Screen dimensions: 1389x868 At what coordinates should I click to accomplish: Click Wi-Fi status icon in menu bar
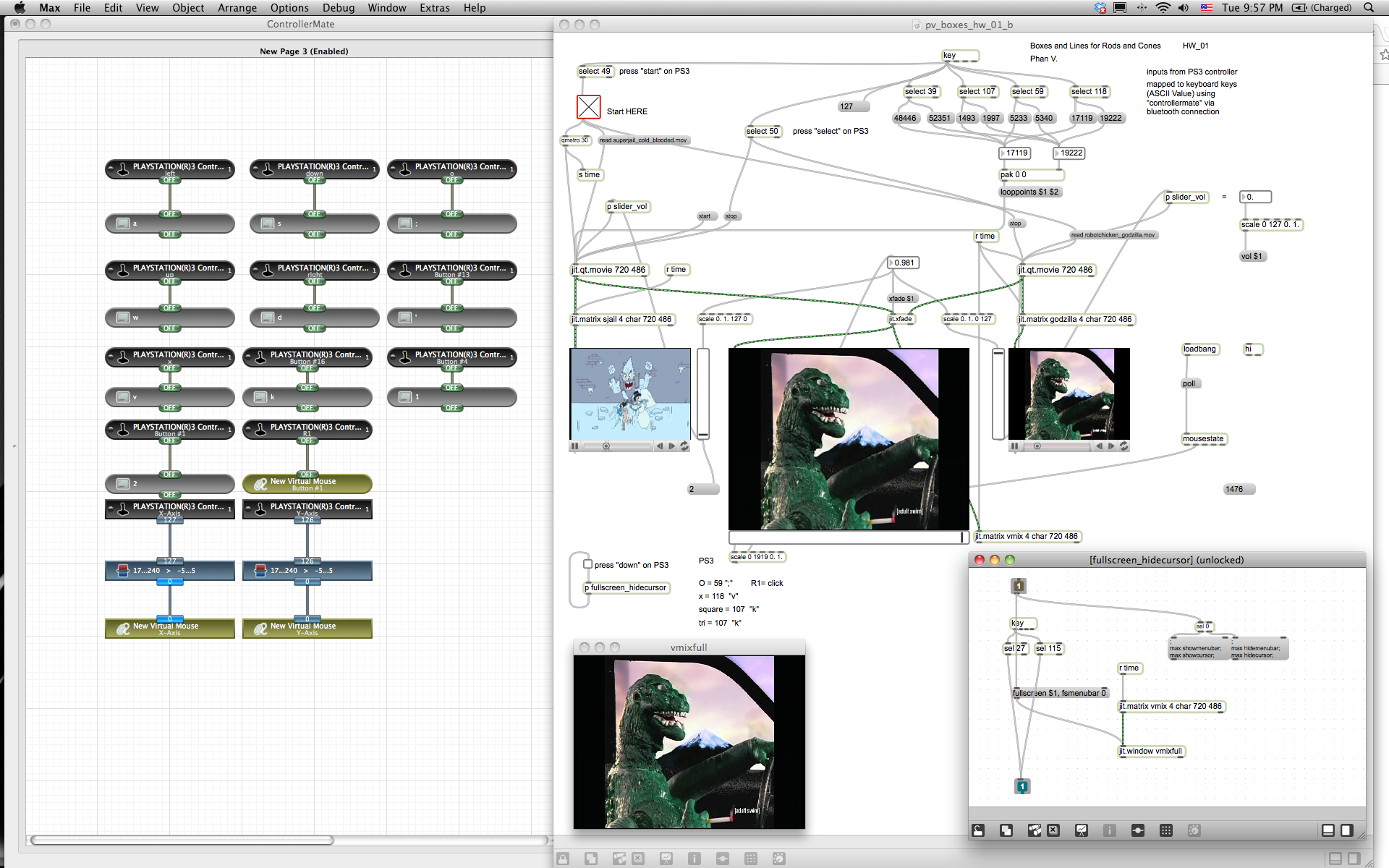coord(1163,8)
